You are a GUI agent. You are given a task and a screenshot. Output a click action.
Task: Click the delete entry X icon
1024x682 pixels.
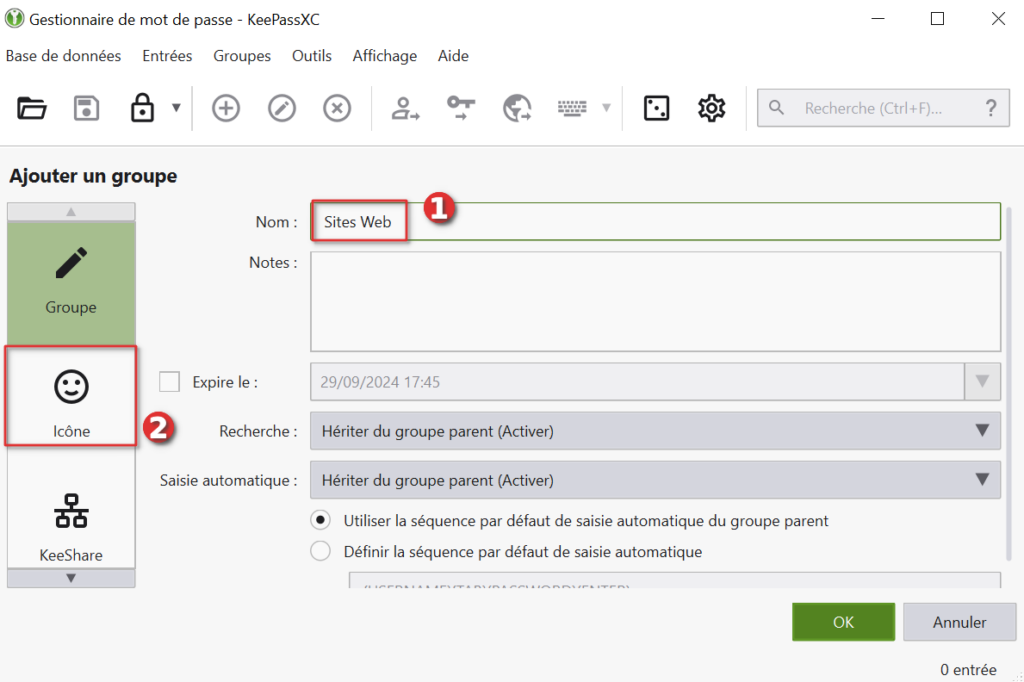pyautogui.click(x=338, y=108)
